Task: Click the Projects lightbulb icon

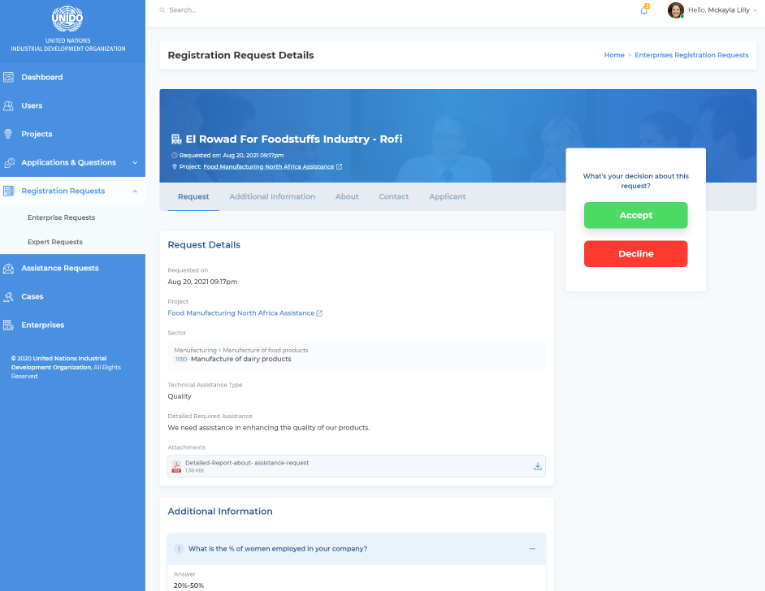Action: tap(9, 134)
